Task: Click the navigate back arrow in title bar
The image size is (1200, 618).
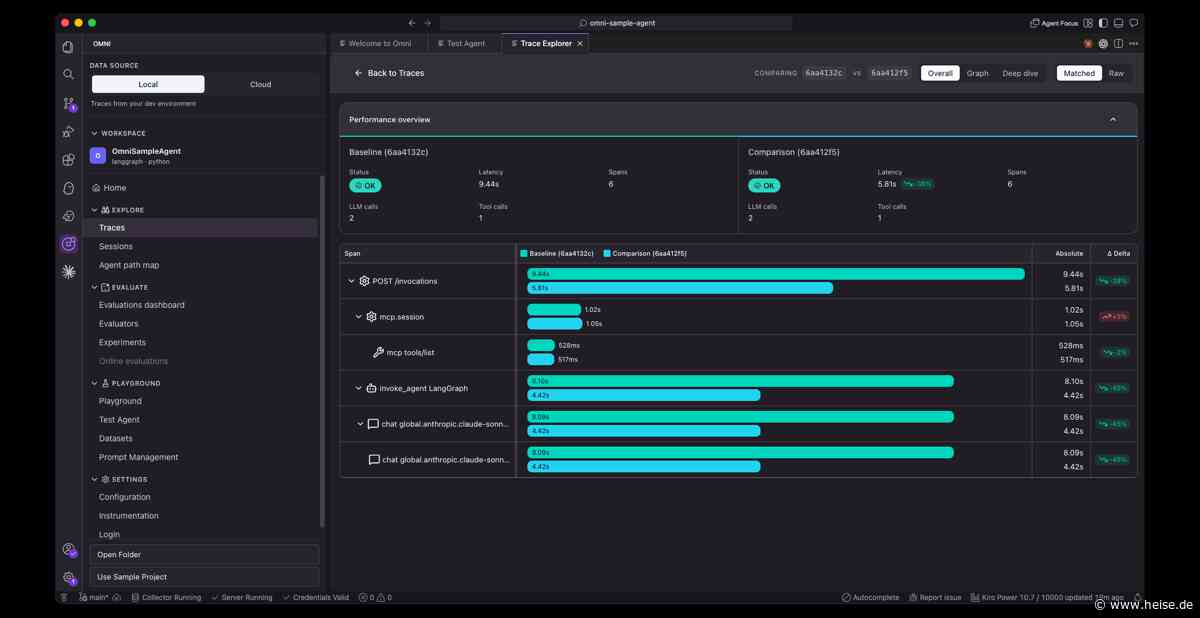Action: click(412, 22)
